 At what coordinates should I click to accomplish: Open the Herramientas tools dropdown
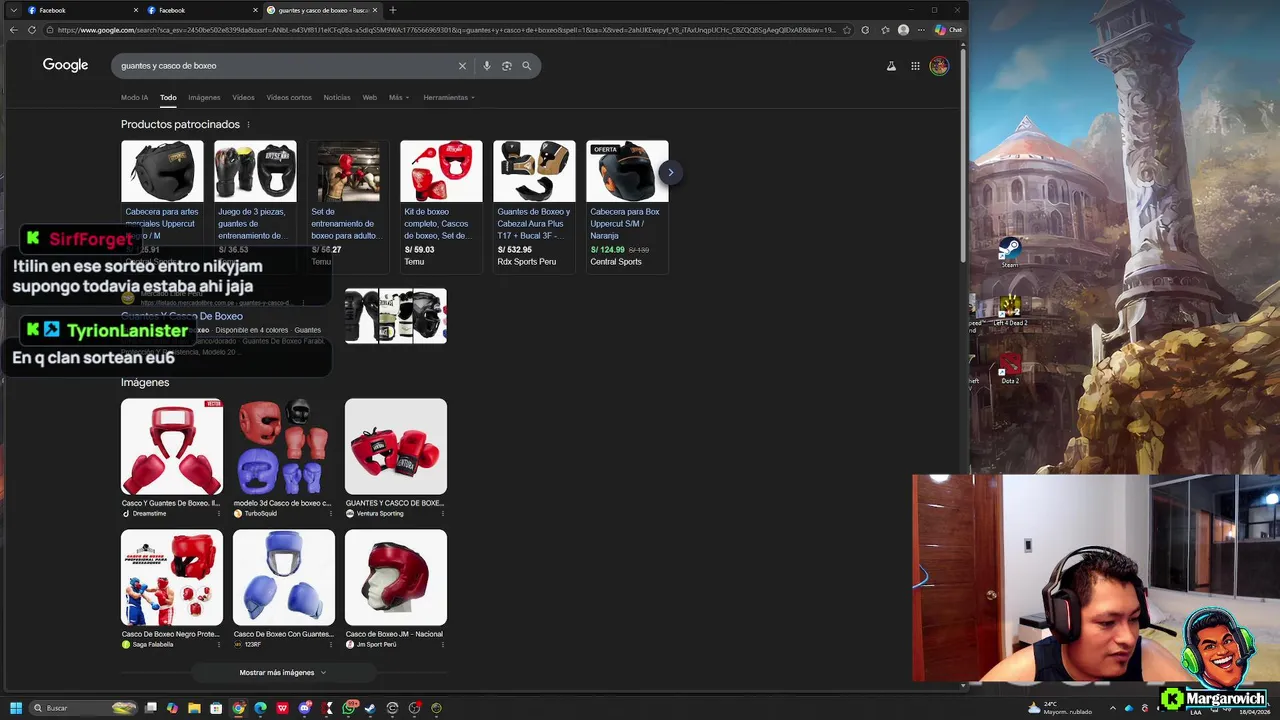coord(449,97)
